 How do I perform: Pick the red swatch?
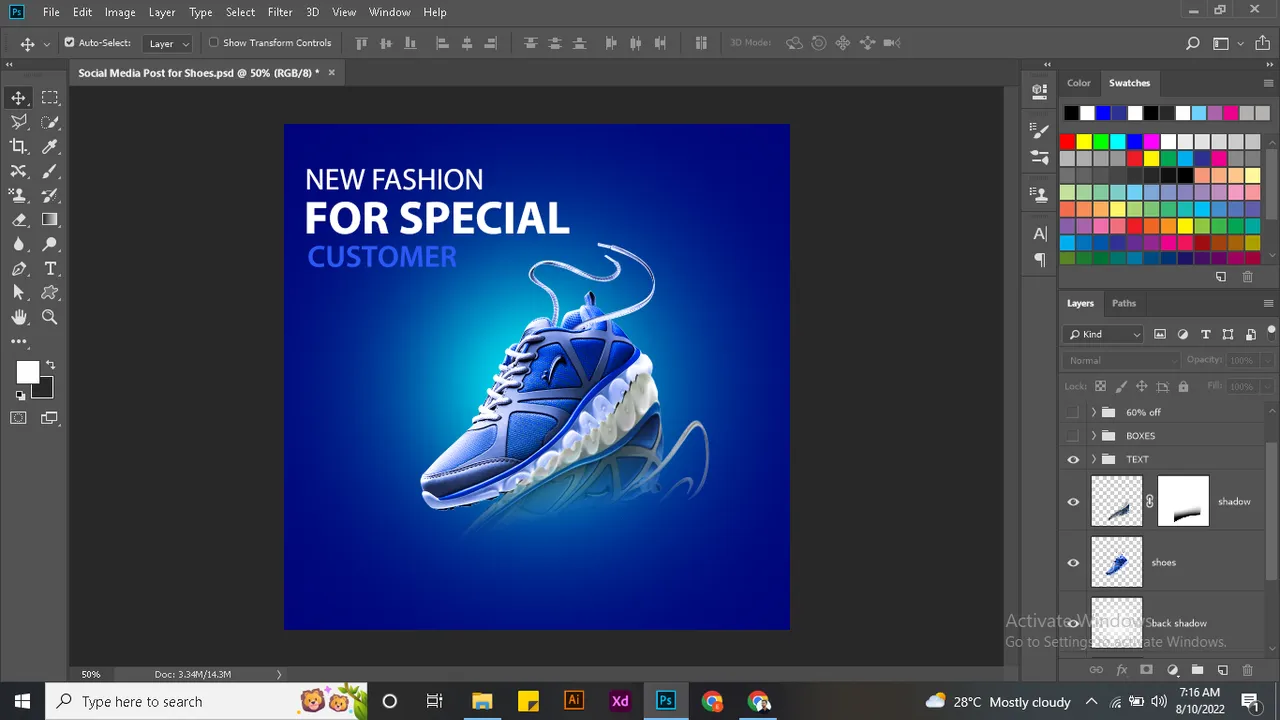1067,142
